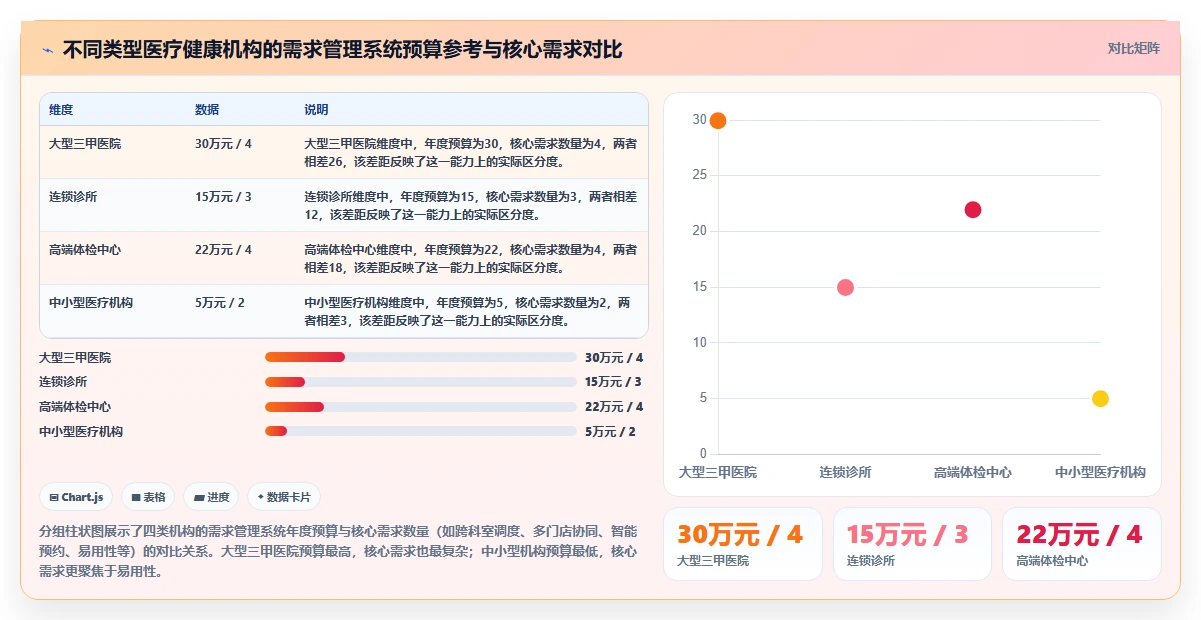Click the 5万元 / 2 progress value
The image size is (1201, 620).
point(611,432)
